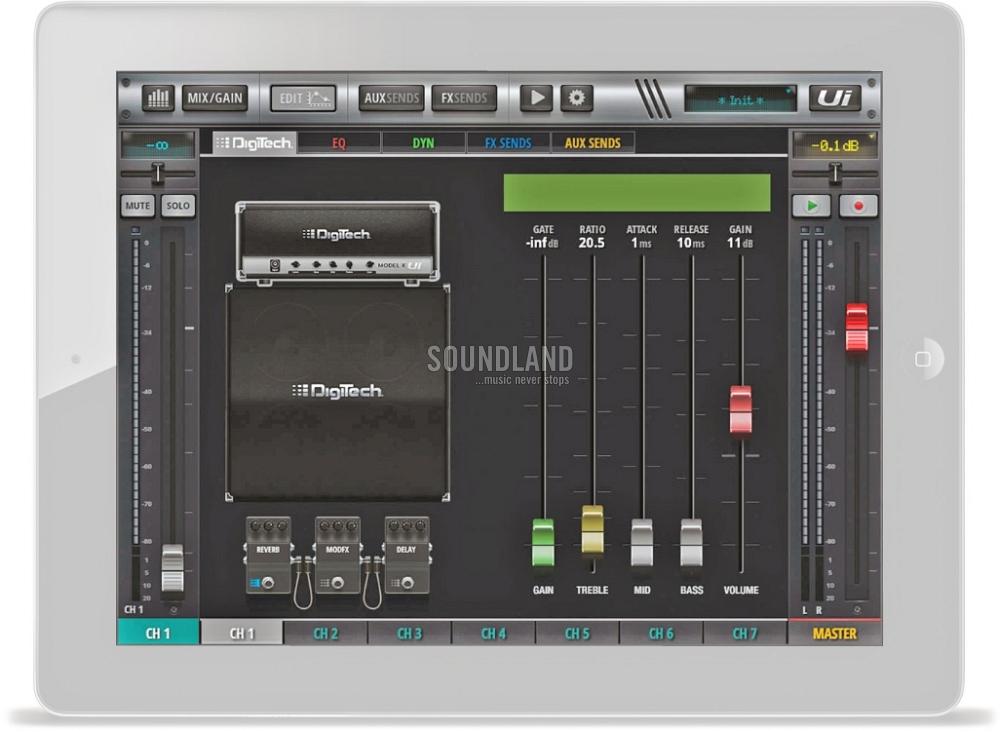The height and width of the screenshot is (732, 1000).
Task: Select the REVERB pedal
Action: click(268, 556)
